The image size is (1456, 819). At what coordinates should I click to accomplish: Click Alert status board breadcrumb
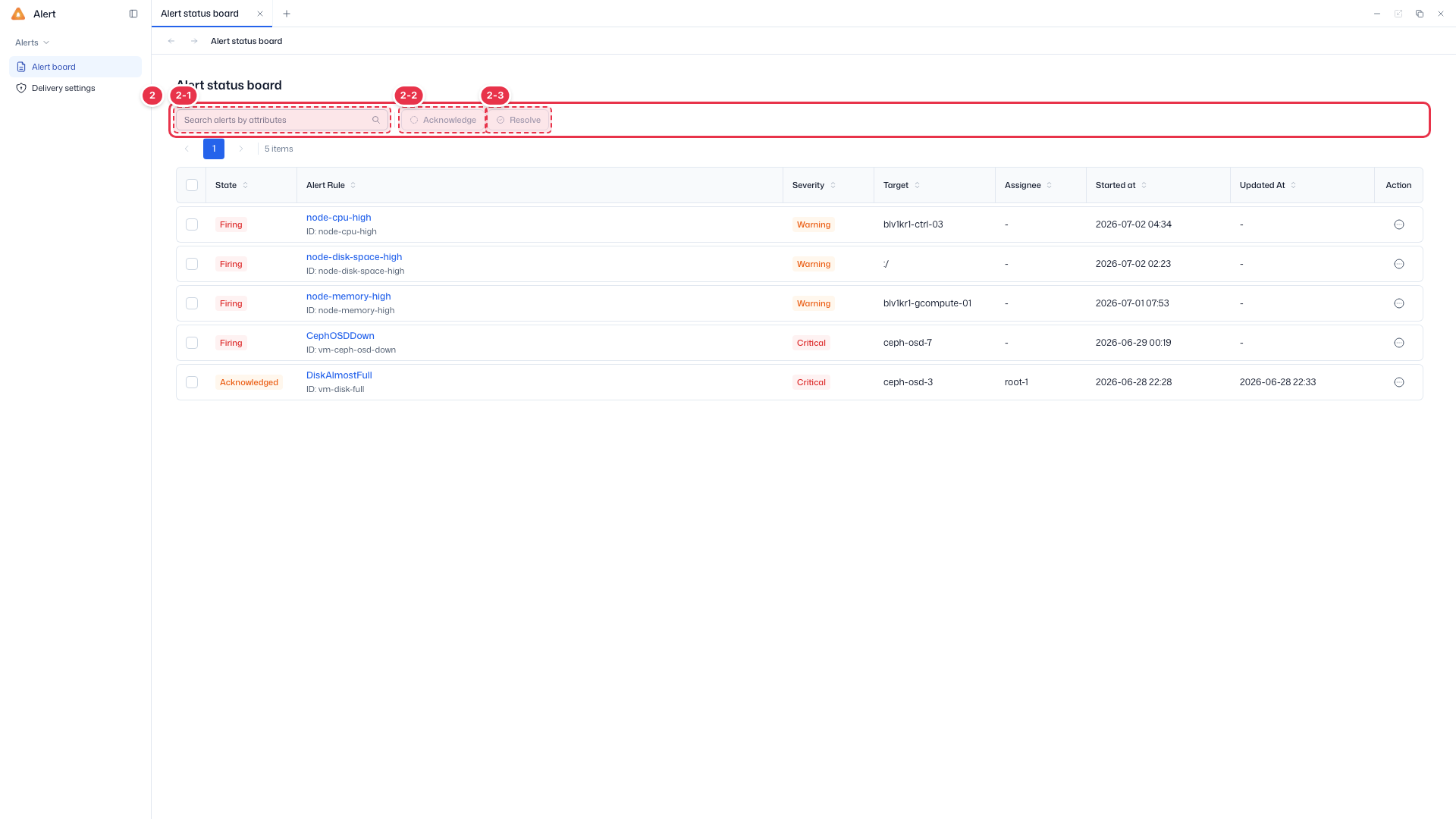point(246,41)
